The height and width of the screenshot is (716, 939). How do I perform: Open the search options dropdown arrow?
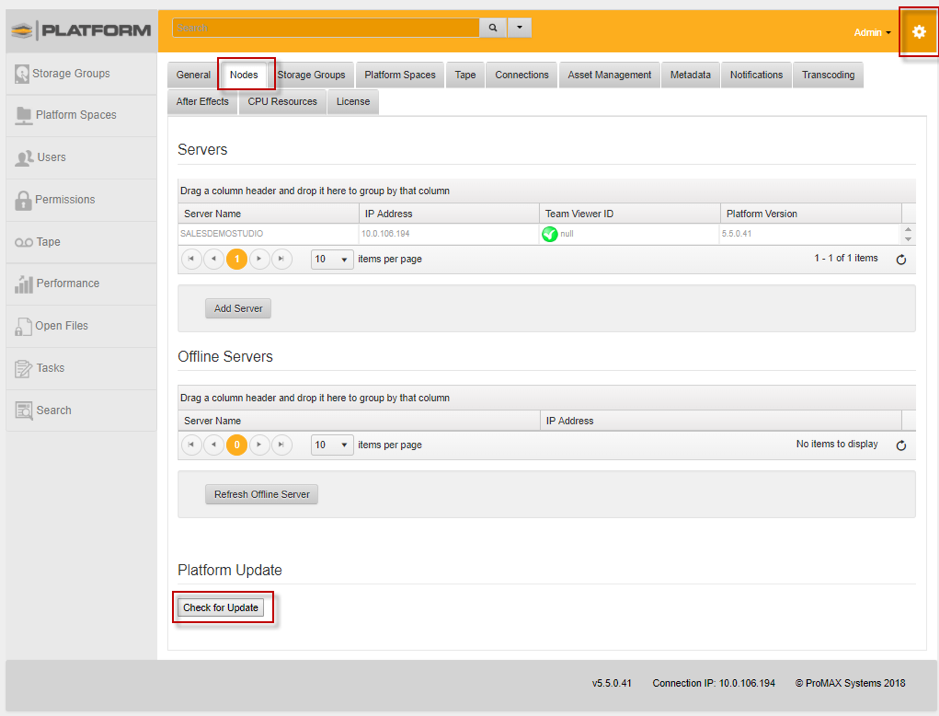(x=518, y=27)
